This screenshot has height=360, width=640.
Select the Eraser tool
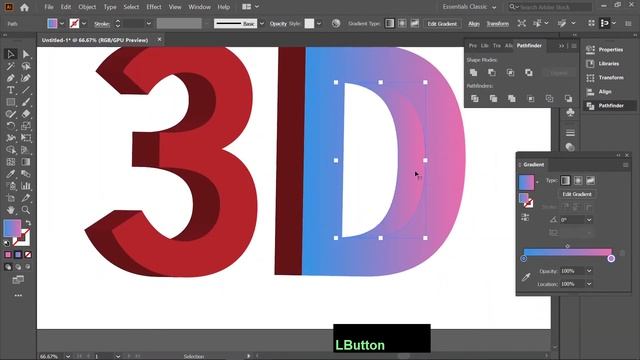pos(26,114)
